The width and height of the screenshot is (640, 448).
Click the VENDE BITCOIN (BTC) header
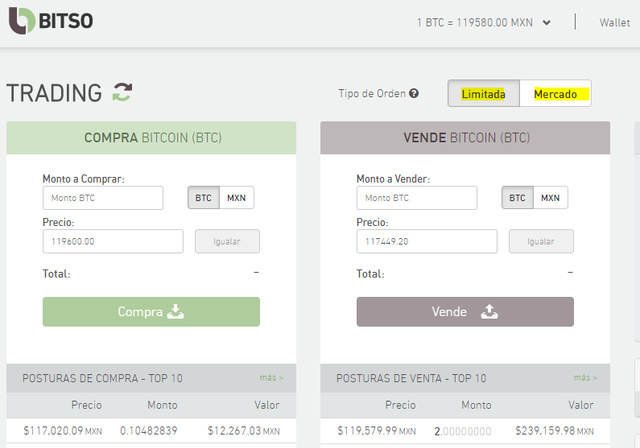coord(465,138)
